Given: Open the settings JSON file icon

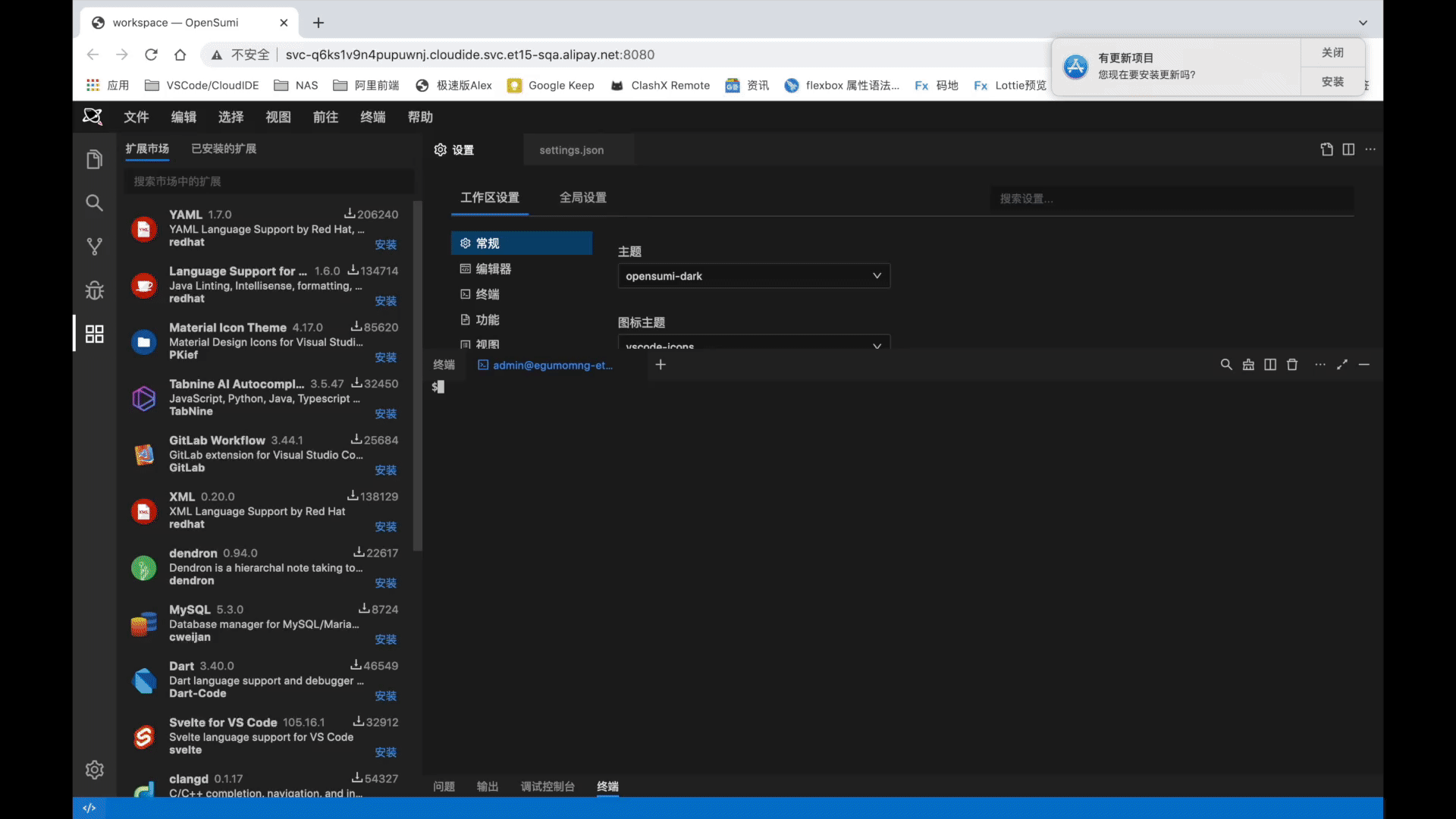Looking at the screenshot, I should [1326, 149].
